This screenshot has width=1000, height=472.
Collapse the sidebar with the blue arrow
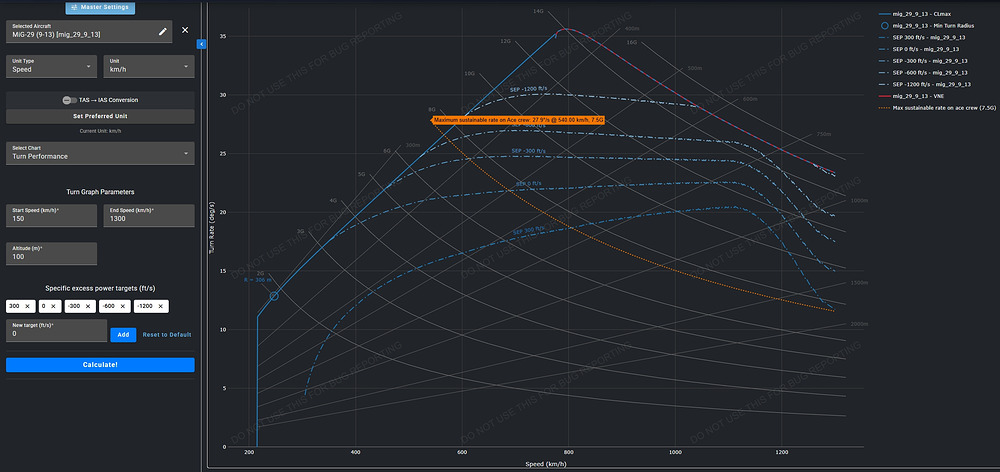[201, 44]
